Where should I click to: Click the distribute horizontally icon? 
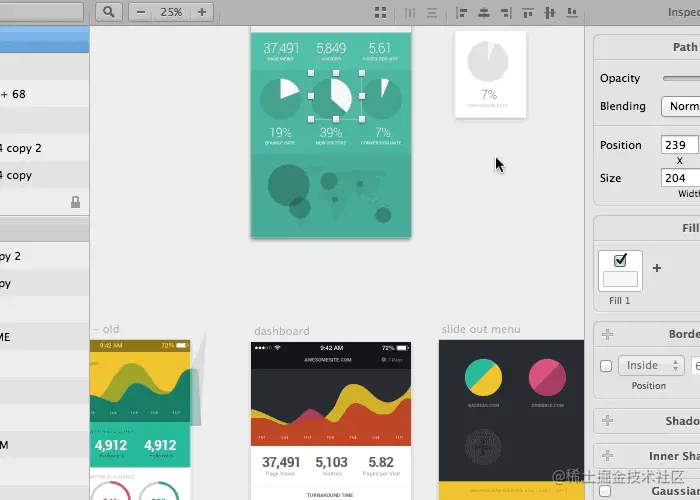coord(410,12)
